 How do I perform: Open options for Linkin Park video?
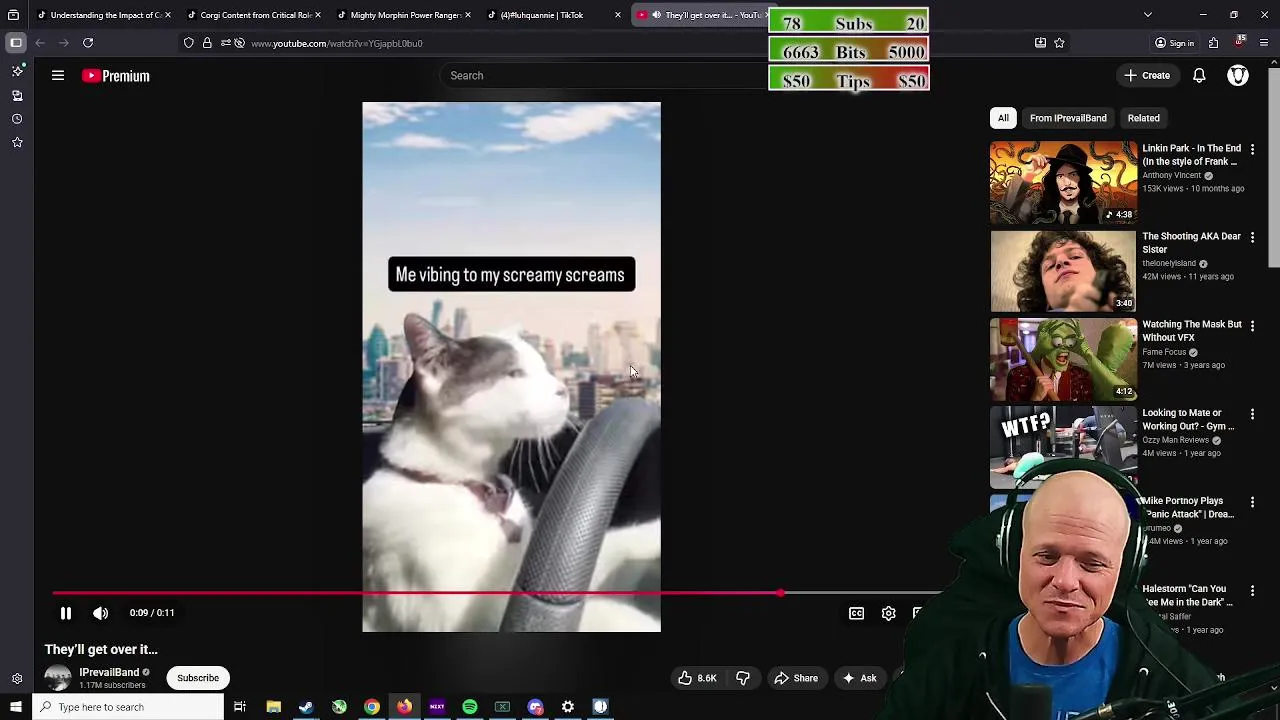(1252, 149)
